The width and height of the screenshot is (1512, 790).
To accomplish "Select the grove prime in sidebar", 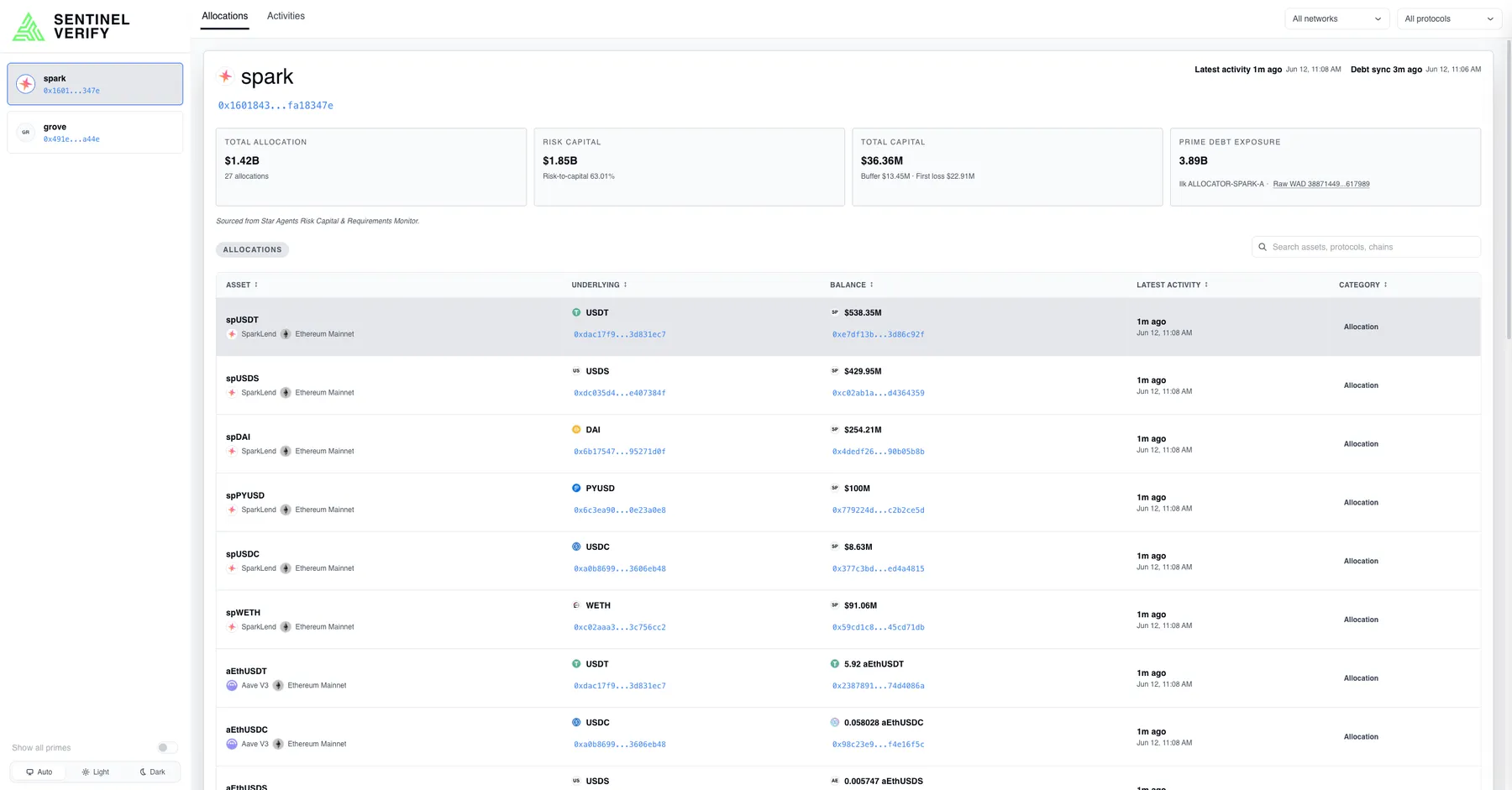I will click(x=95, y=133).
